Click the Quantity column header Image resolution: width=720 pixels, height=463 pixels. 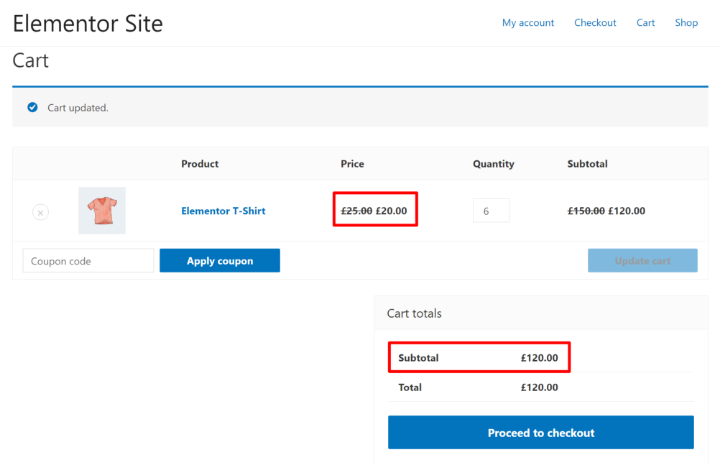[x=493, y=164]
